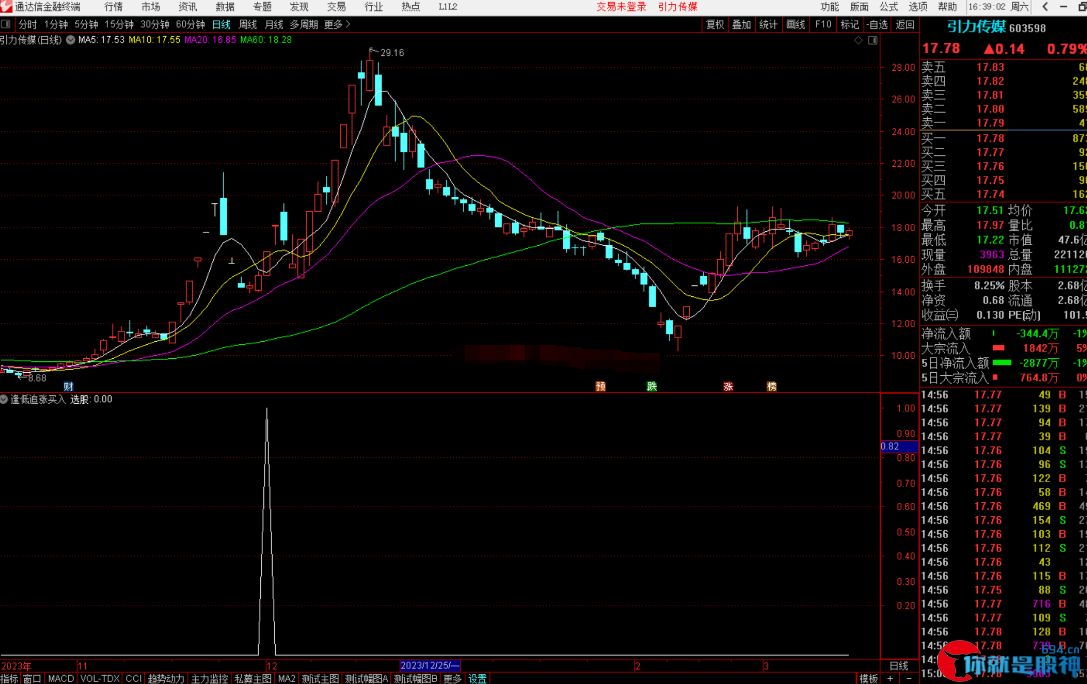Open the 版面 menu

point(859,6)
